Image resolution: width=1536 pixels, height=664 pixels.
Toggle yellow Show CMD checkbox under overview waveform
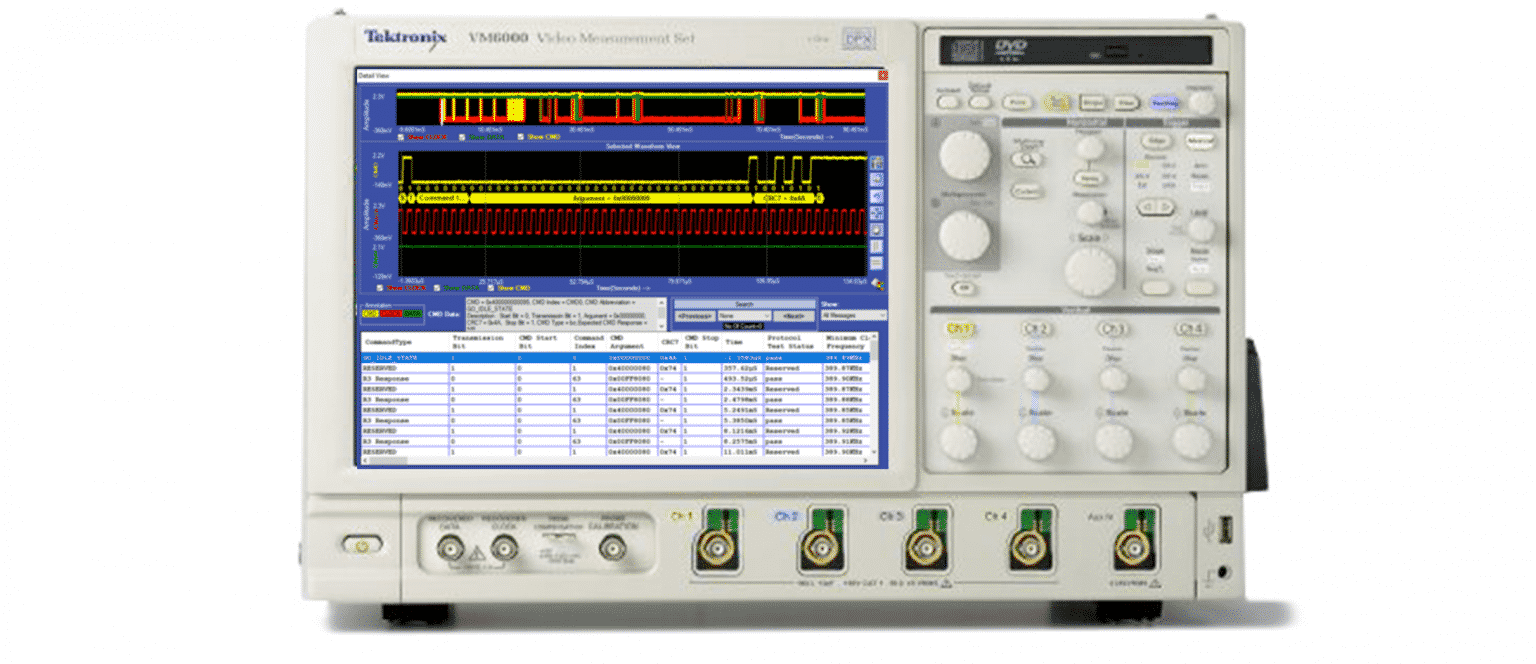(521, 137)
